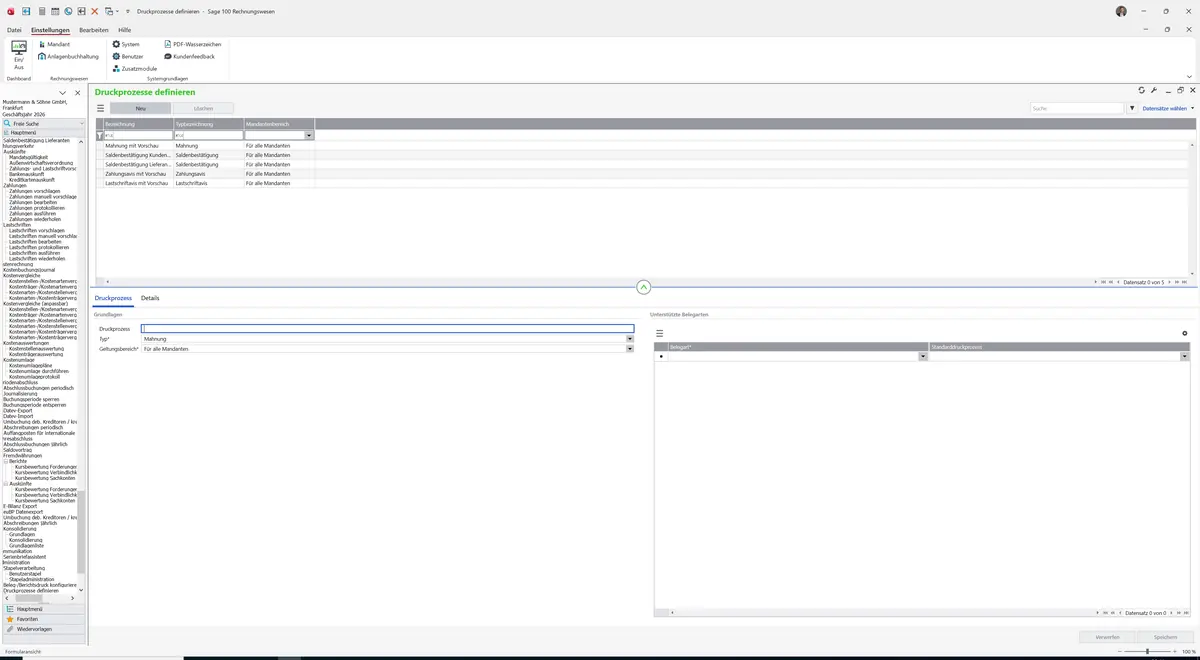This screenshot has height=660, width=1200.
Task: Open the Standarddruckprozess cell dropdown
Action: 1185,356
